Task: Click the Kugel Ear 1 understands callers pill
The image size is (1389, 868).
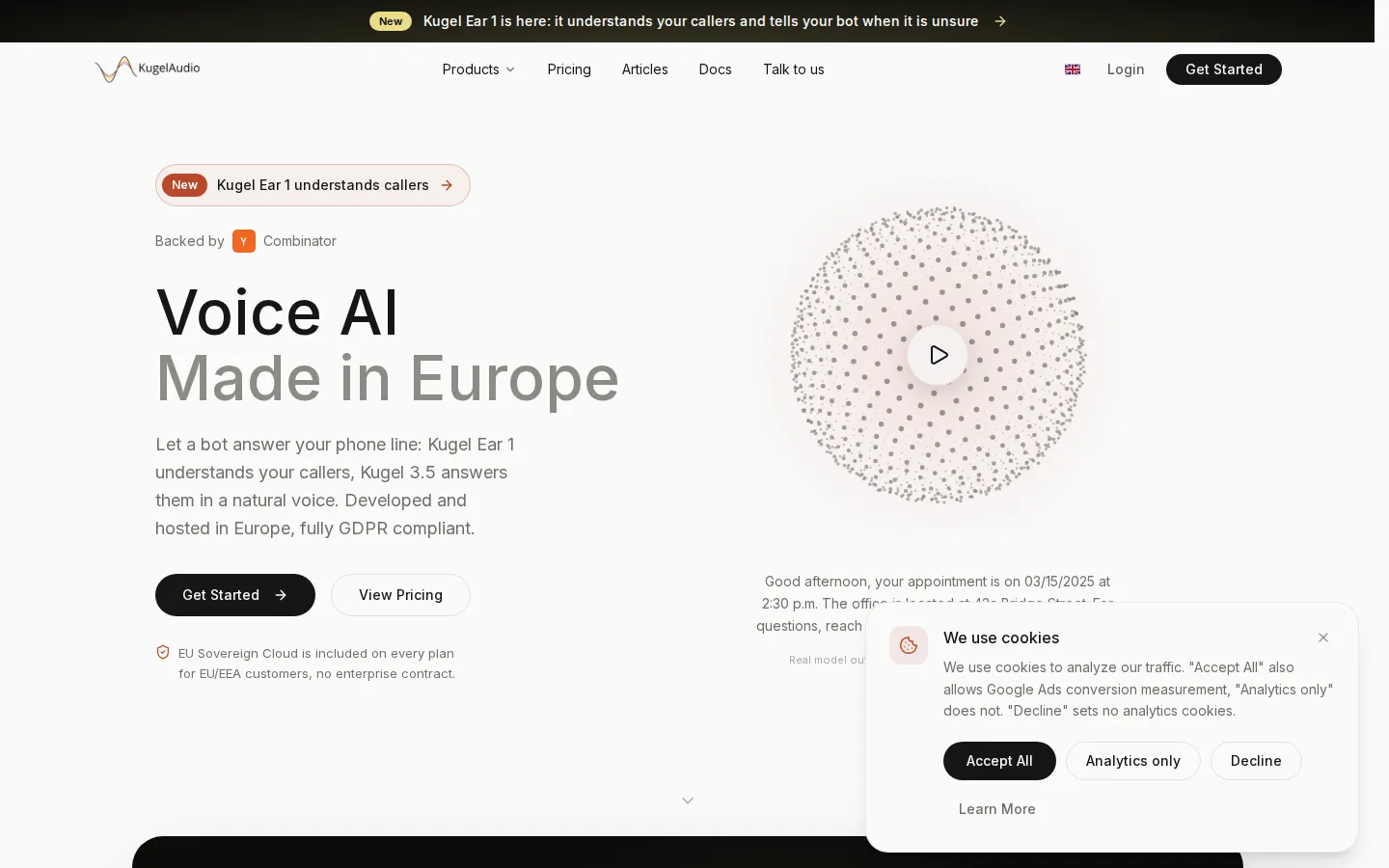Action: coord(313,185)
